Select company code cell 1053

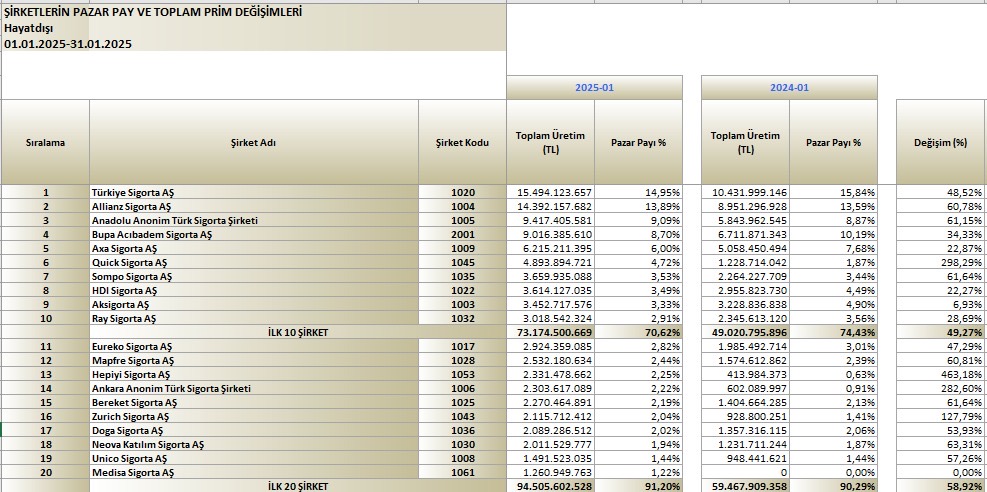pyautogui.click(x=462, y=374)
